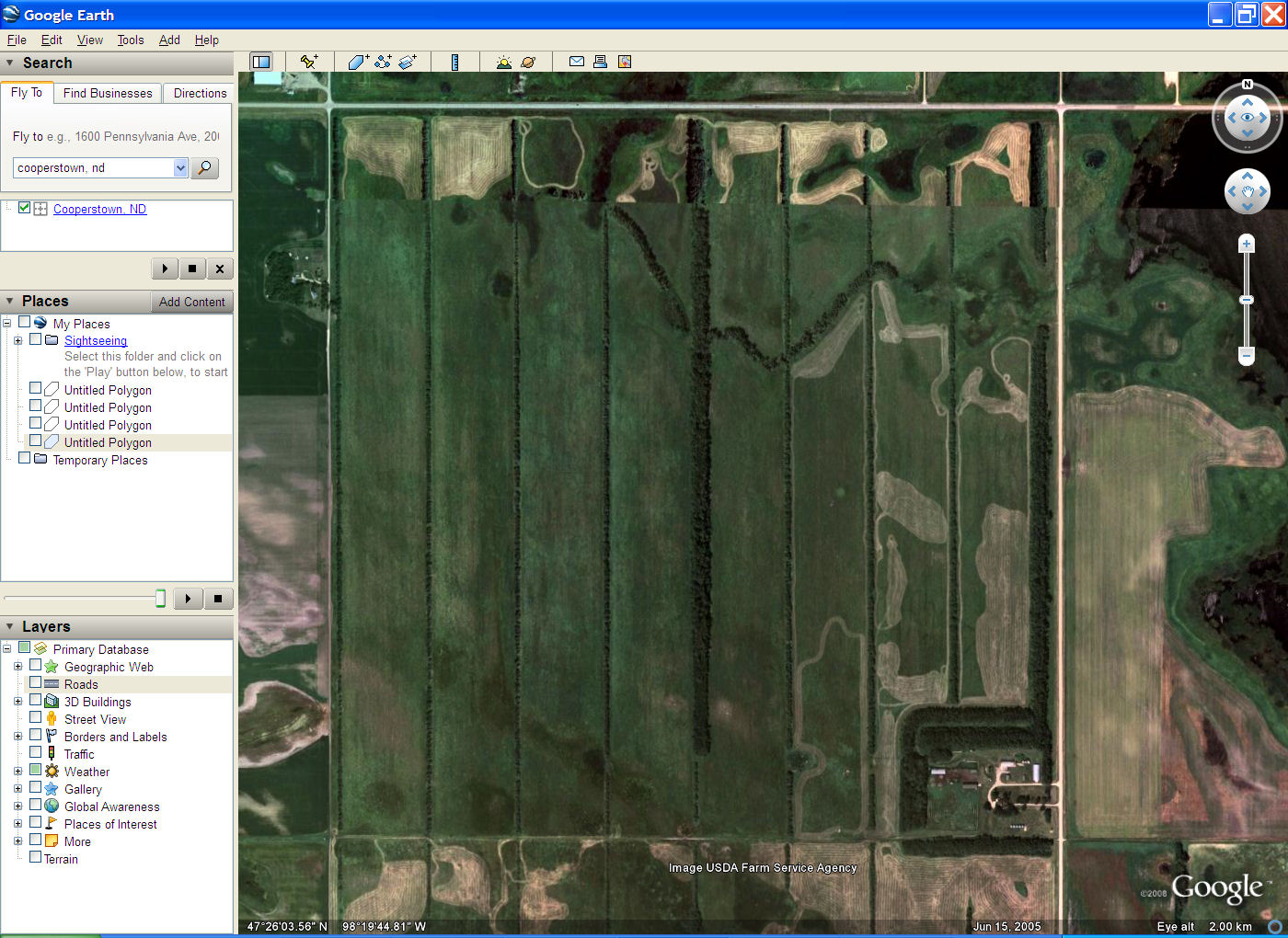Click the zoom out minus button
This screenshot has width=1288, height=938.
point(1247,355)
